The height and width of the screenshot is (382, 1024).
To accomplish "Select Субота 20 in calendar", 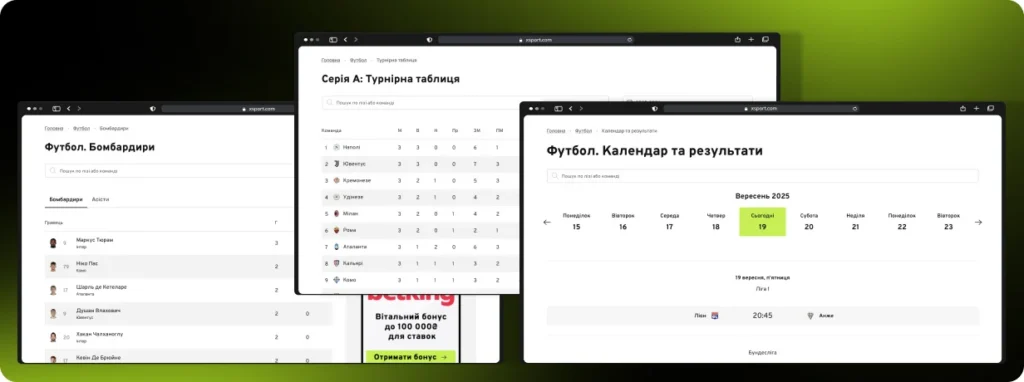I will [x=808, y=221].
